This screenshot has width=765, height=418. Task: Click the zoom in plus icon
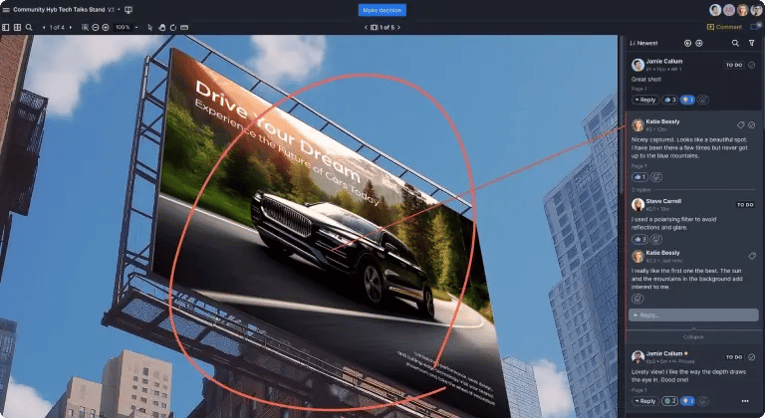point(105,27)
